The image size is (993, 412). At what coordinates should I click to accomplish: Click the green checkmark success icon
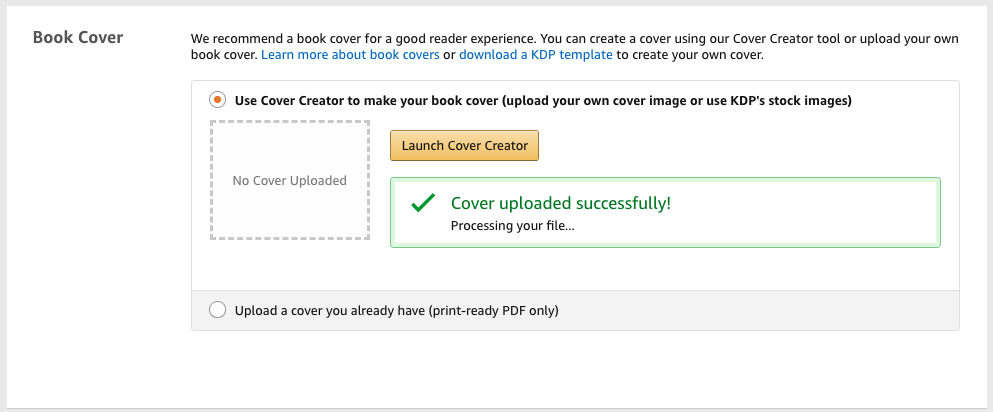coord(423,204)
